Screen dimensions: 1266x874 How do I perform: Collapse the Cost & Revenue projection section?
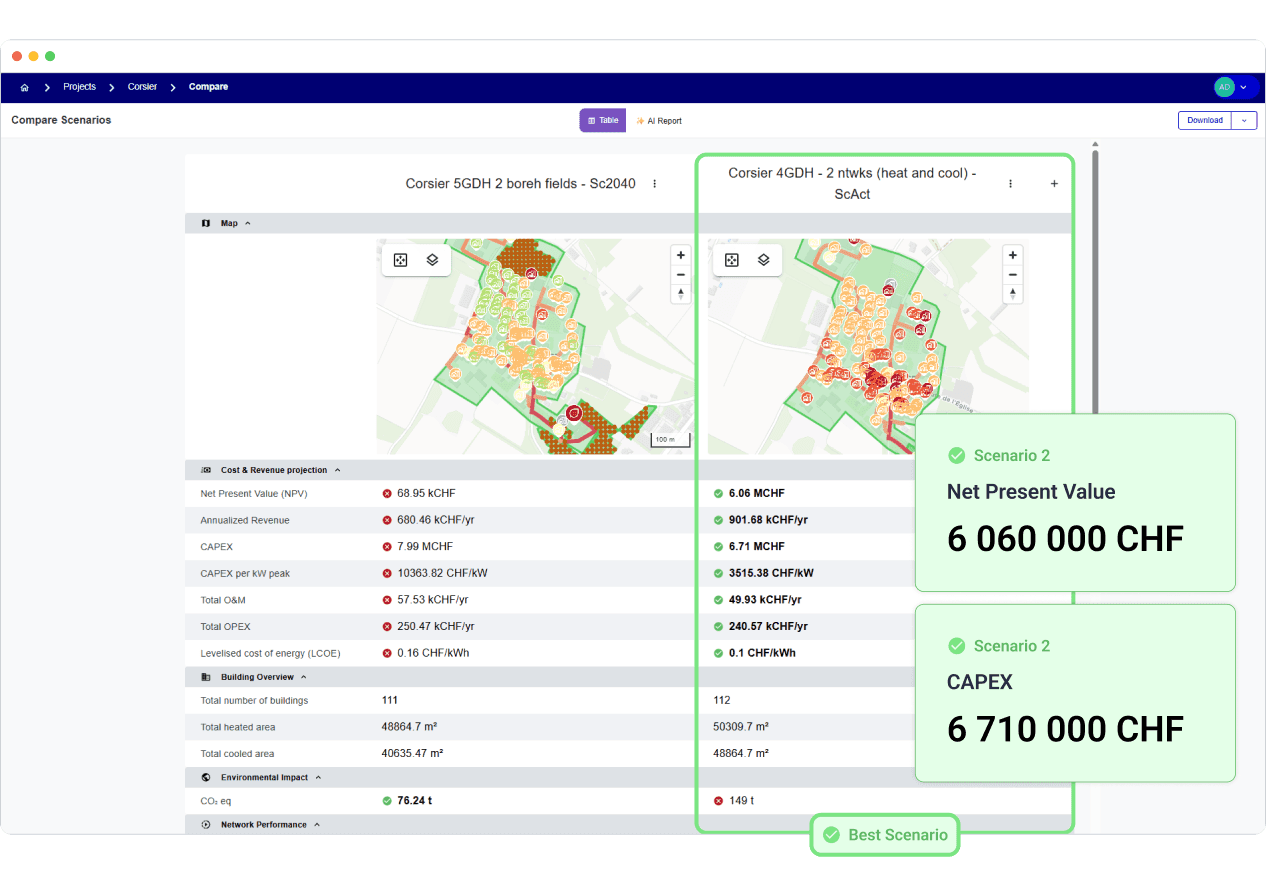pyautogui.click(x=337, y=470)
